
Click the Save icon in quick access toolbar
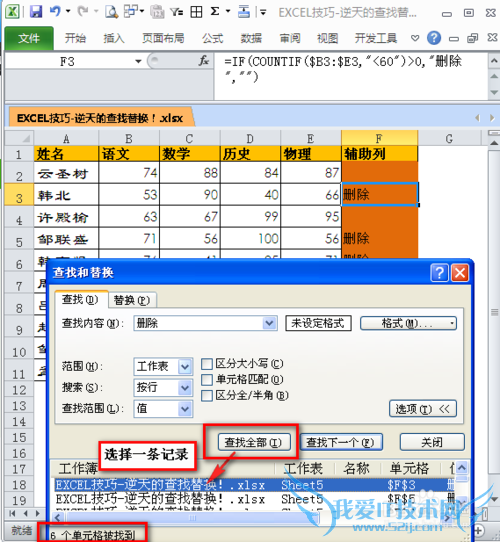click(x=36, y=11)
